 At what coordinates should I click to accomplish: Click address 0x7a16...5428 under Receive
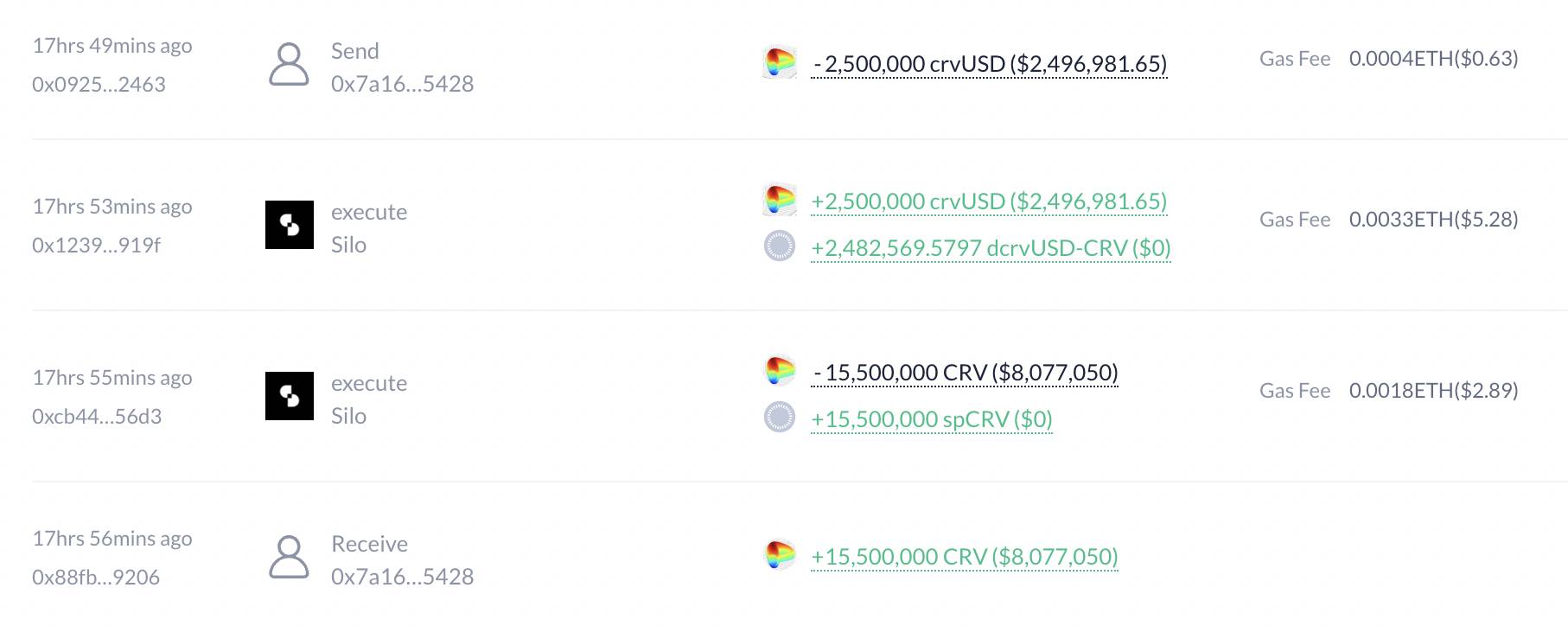[403, 577]
